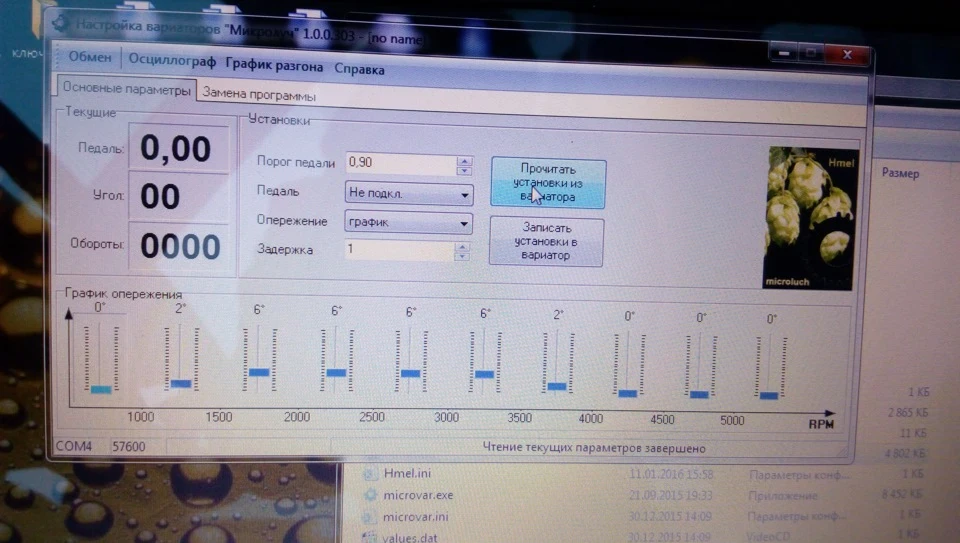Viewport: 960px width, 543px height.
Task: Click Записать установки в вариатор button
Action: tap(546, 241)
